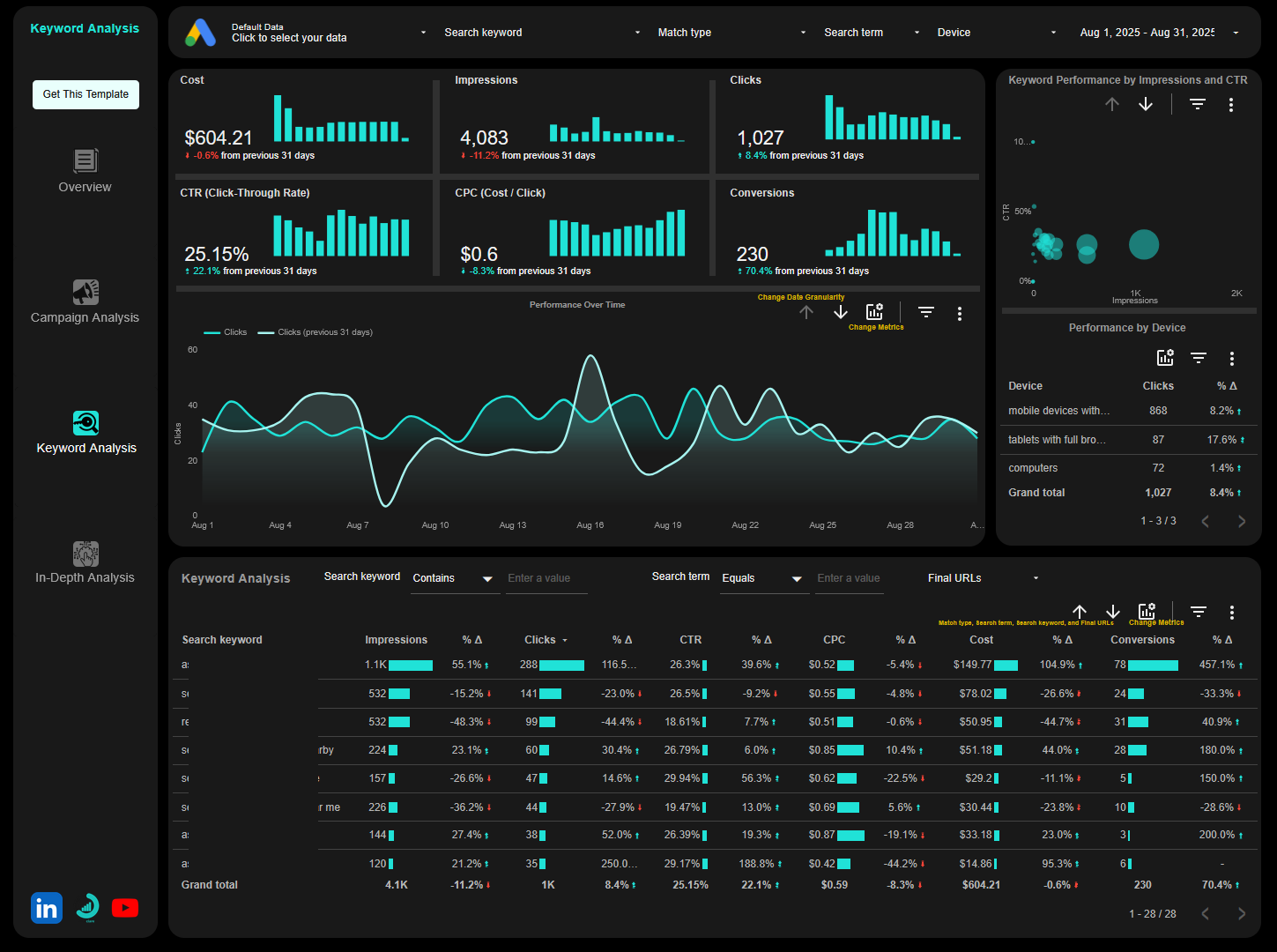
Task: Open the Final URLs dropdown
Action: pos(981,578)
